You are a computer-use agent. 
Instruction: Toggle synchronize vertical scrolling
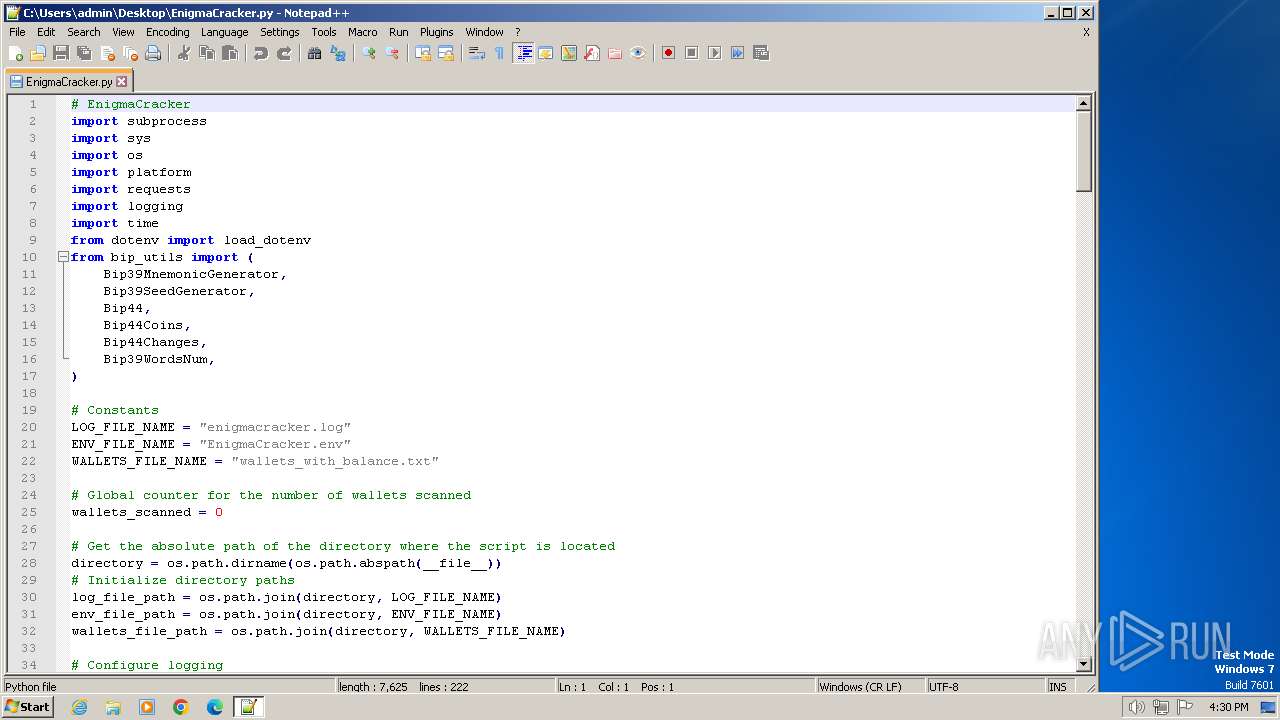(x=423, y=53)
